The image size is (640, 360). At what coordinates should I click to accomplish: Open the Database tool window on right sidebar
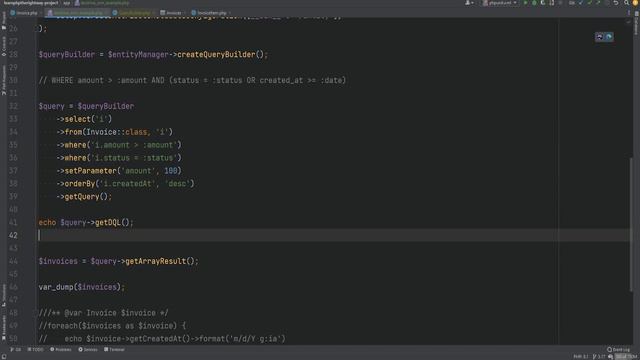(x=636, y=23)
